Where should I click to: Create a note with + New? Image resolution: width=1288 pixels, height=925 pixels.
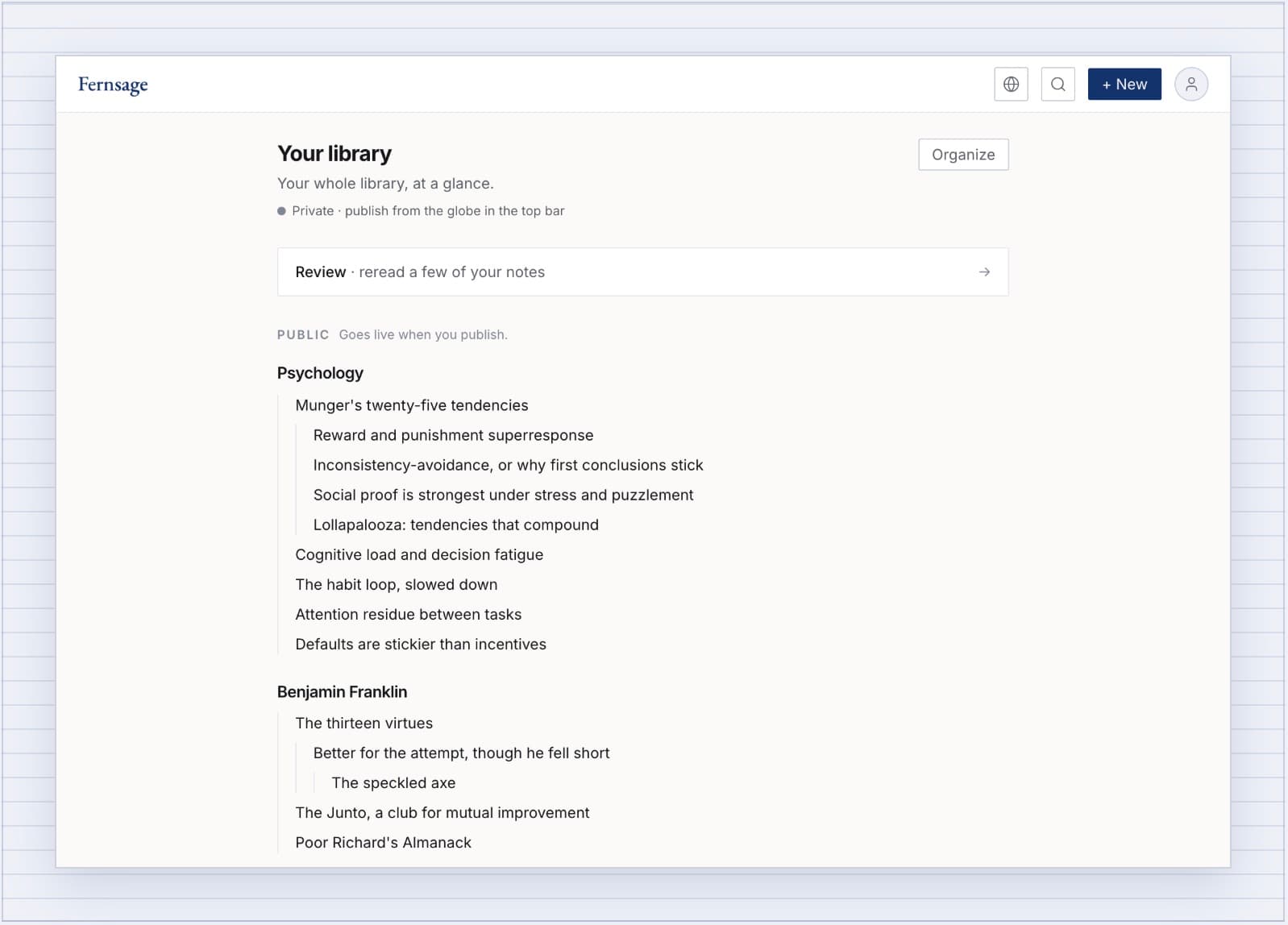point(1124,85)
